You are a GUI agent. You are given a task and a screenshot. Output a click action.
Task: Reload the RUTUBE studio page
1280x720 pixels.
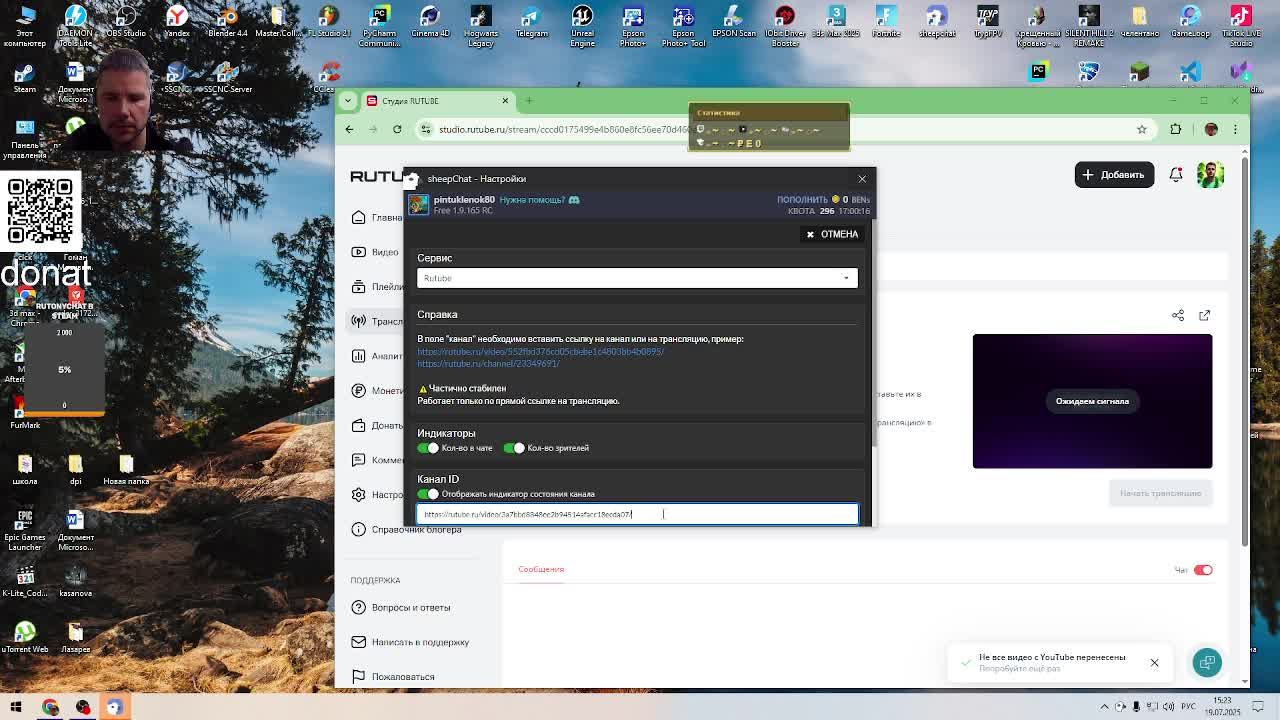pyautogui.click(x=397, y=129)
